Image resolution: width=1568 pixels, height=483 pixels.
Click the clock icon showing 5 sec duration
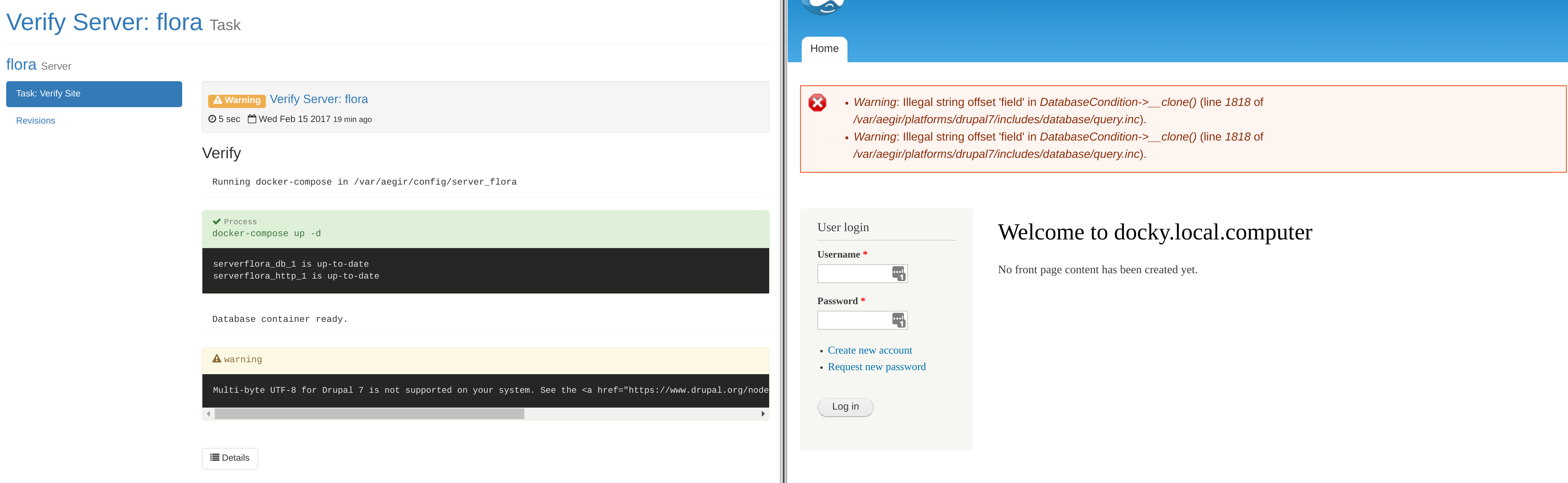click(212, 119)
